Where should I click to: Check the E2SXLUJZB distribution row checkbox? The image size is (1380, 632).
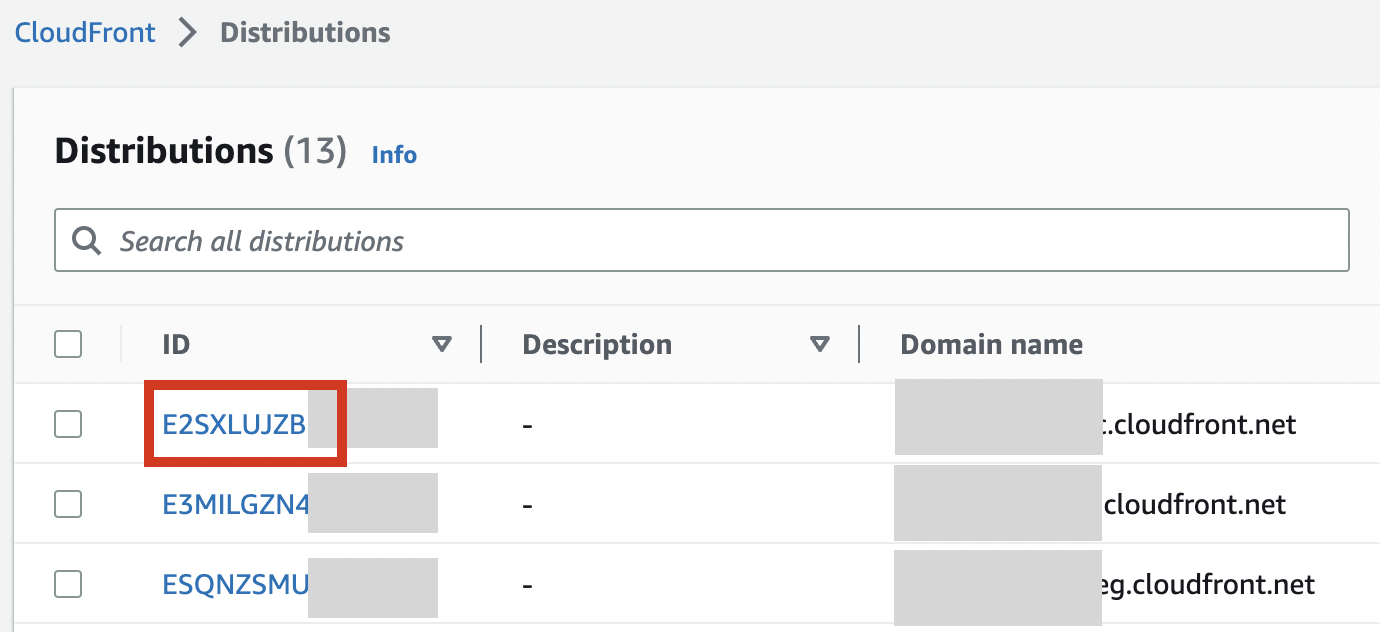pos(68,423)
